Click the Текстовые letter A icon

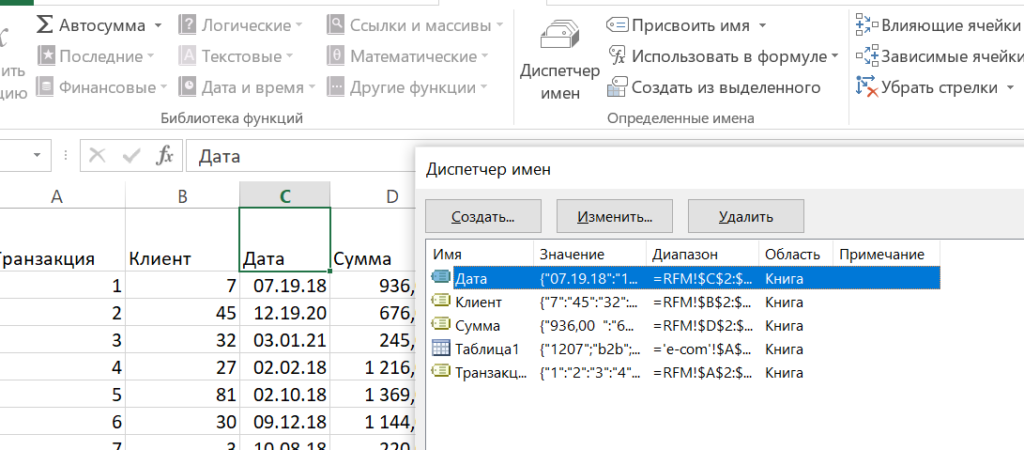(187, 56)
